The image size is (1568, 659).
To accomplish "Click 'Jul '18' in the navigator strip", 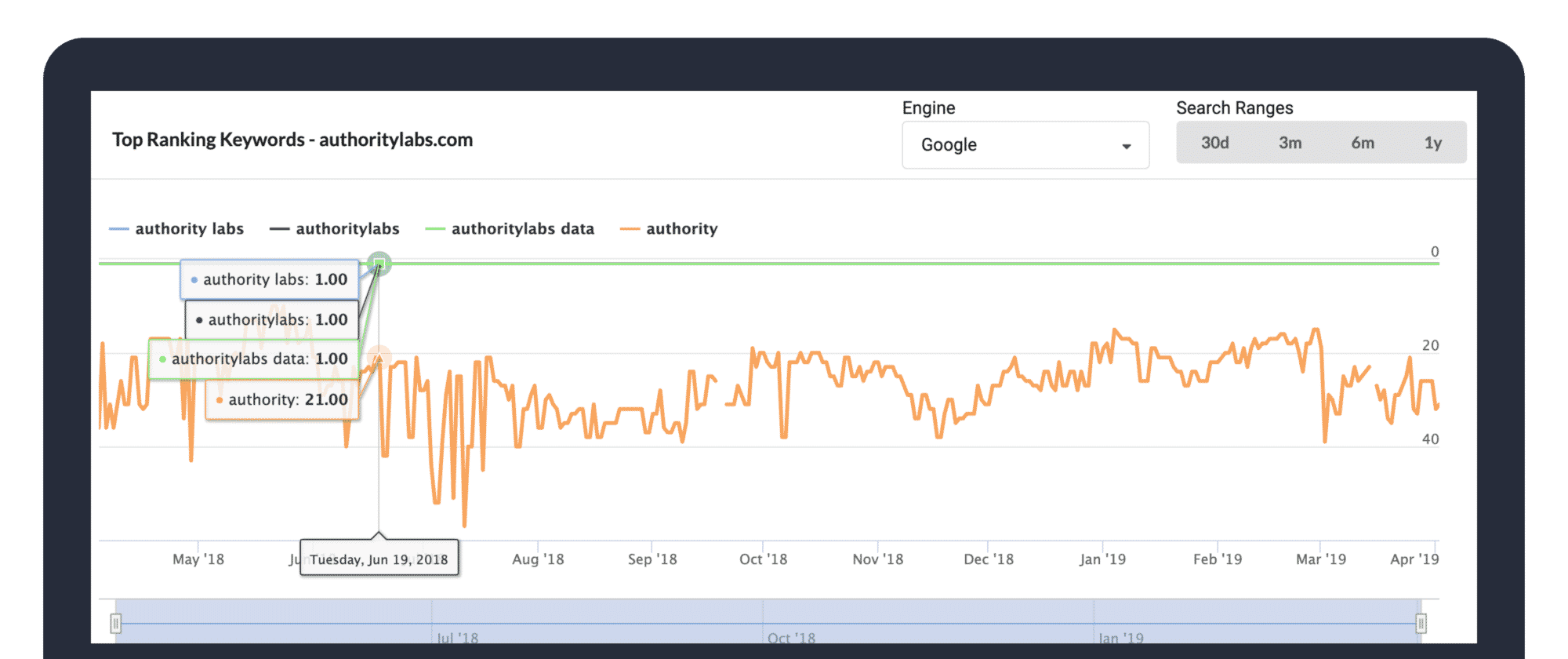I will pos(457,638).
